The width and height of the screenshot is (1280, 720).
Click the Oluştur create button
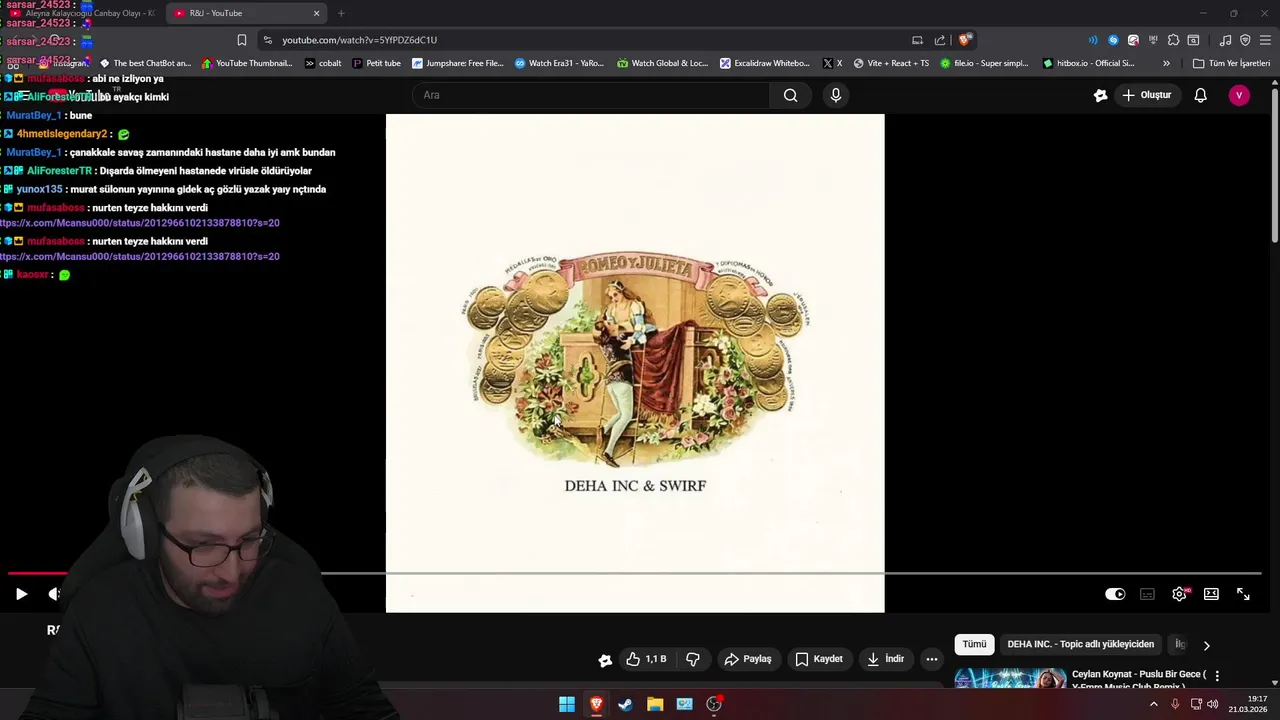coord(1147,95)
